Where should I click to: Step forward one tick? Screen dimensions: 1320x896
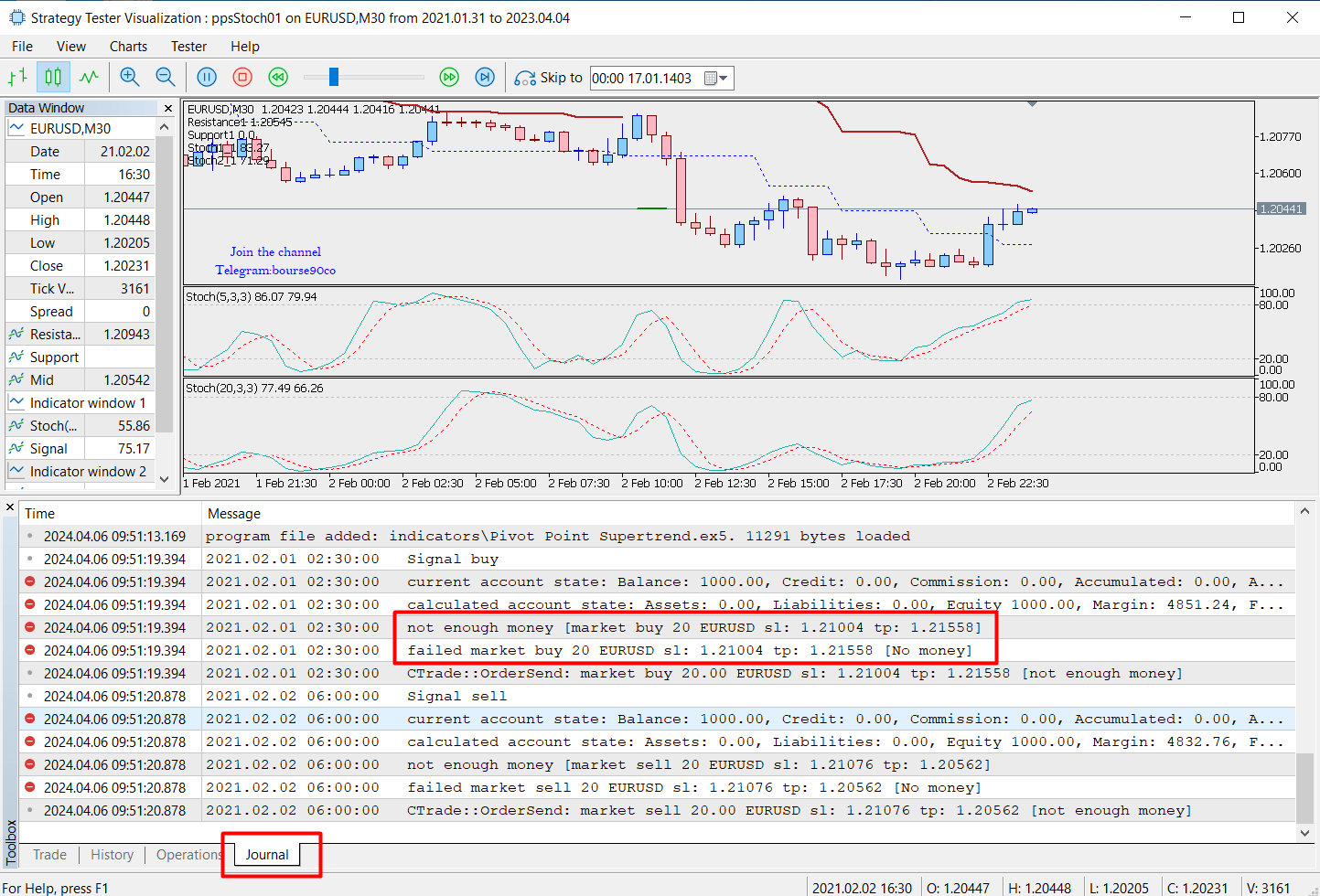coord(485,78)
